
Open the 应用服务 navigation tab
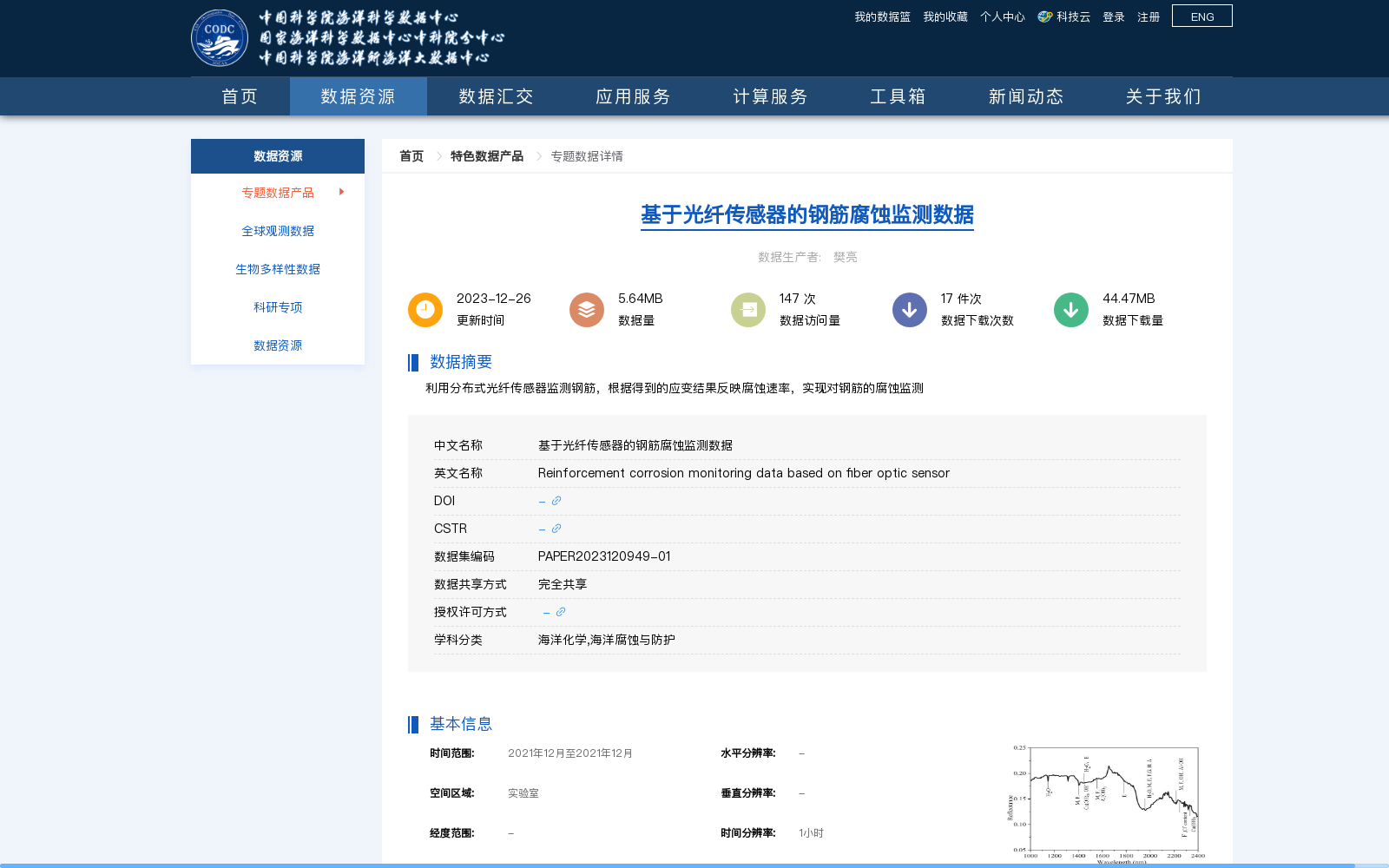(x=633, y=96)
